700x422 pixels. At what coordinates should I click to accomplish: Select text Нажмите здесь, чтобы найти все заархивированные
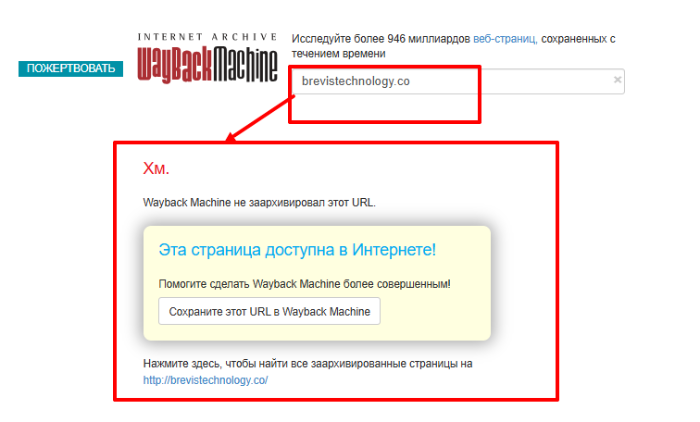[275, 364]
